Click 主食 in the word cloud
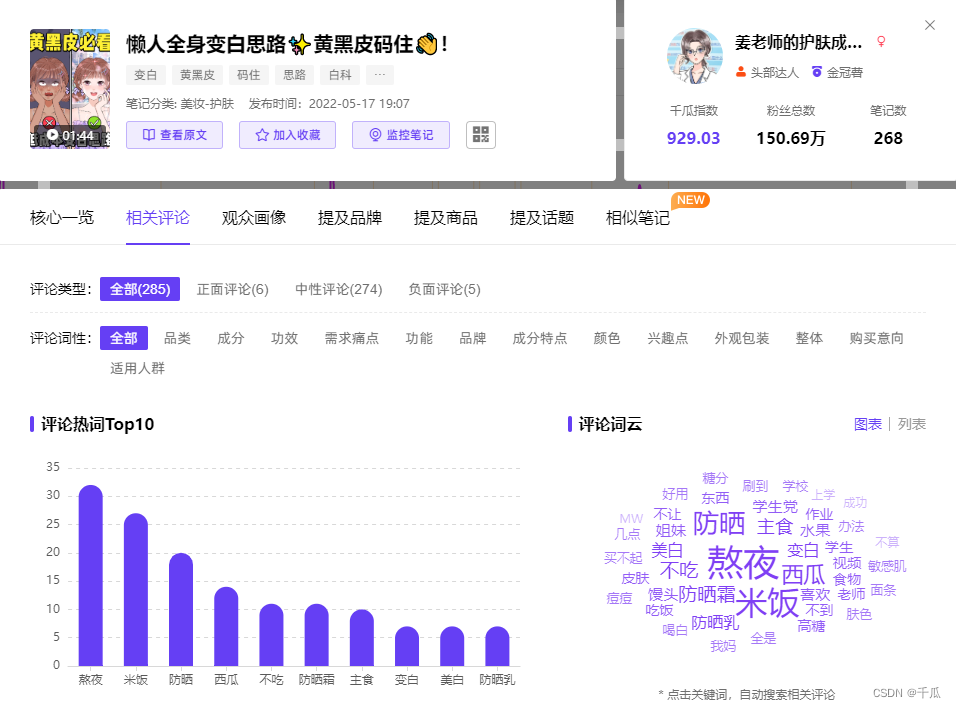Viewport: 956px width, 708px height. pyautogui.click(x=775, y=527)
